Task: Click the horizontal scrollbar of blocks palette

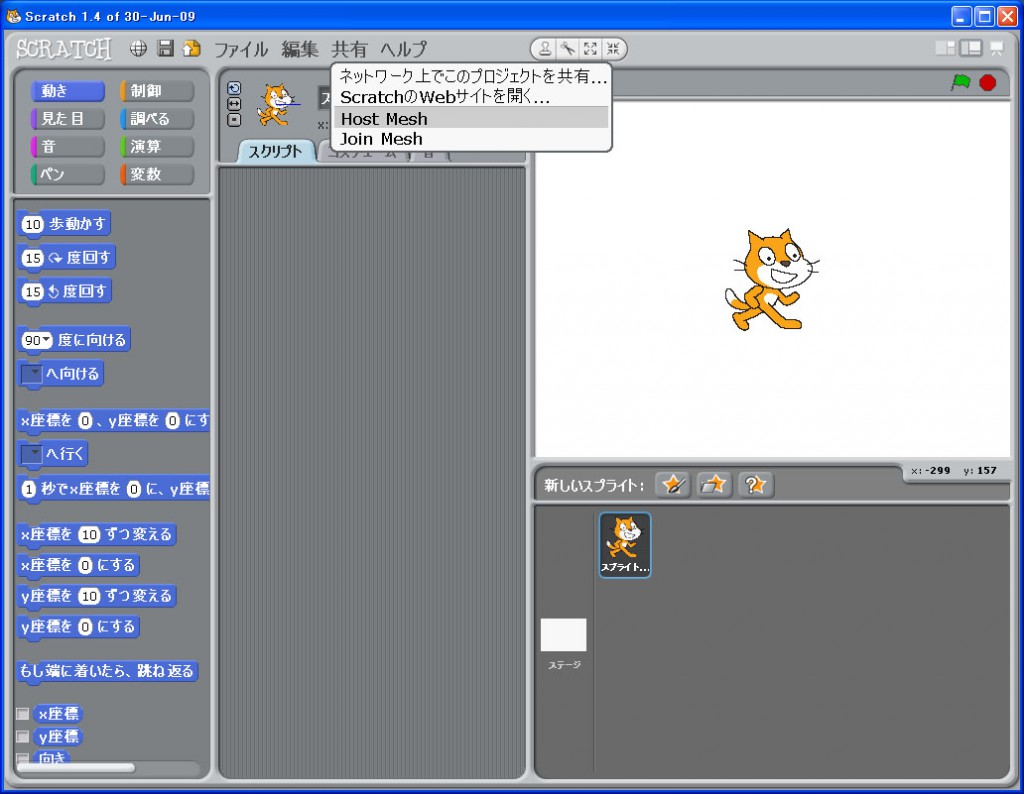Action: point(76,768)
